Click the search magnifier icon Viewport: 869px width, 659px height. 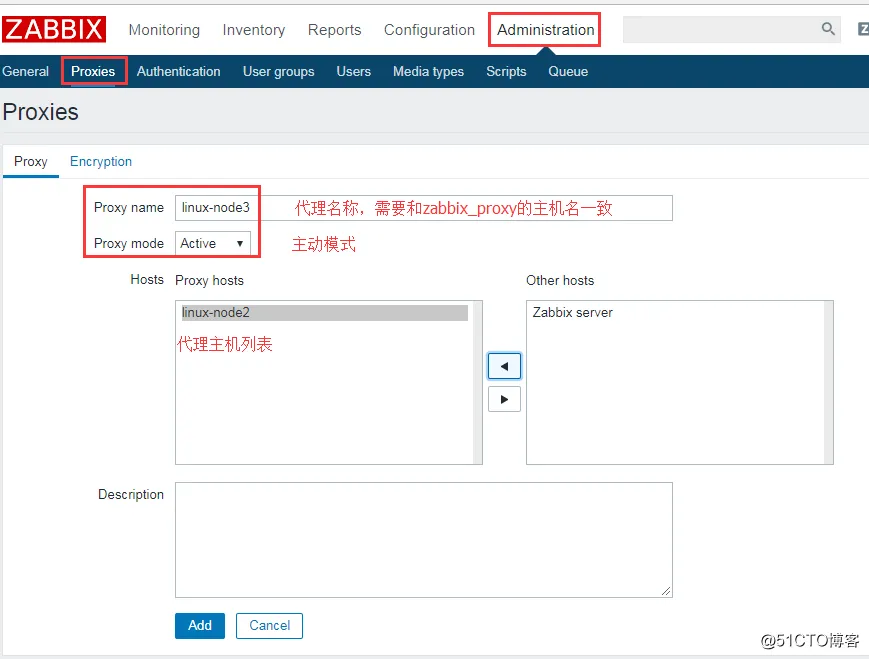coord(828,29)
